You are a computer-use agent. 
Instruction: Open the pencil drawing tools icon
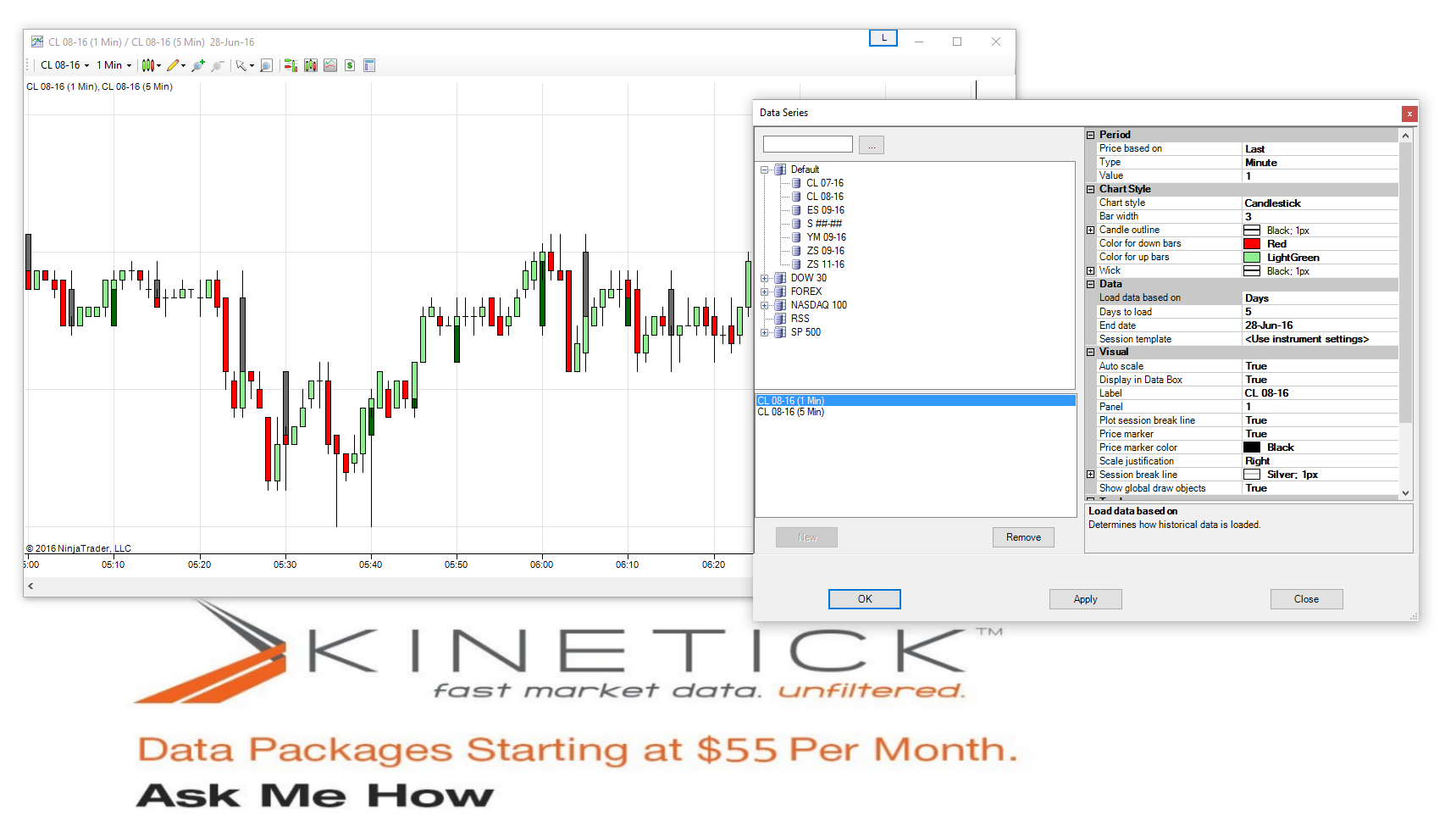click(x=174, y=65)
